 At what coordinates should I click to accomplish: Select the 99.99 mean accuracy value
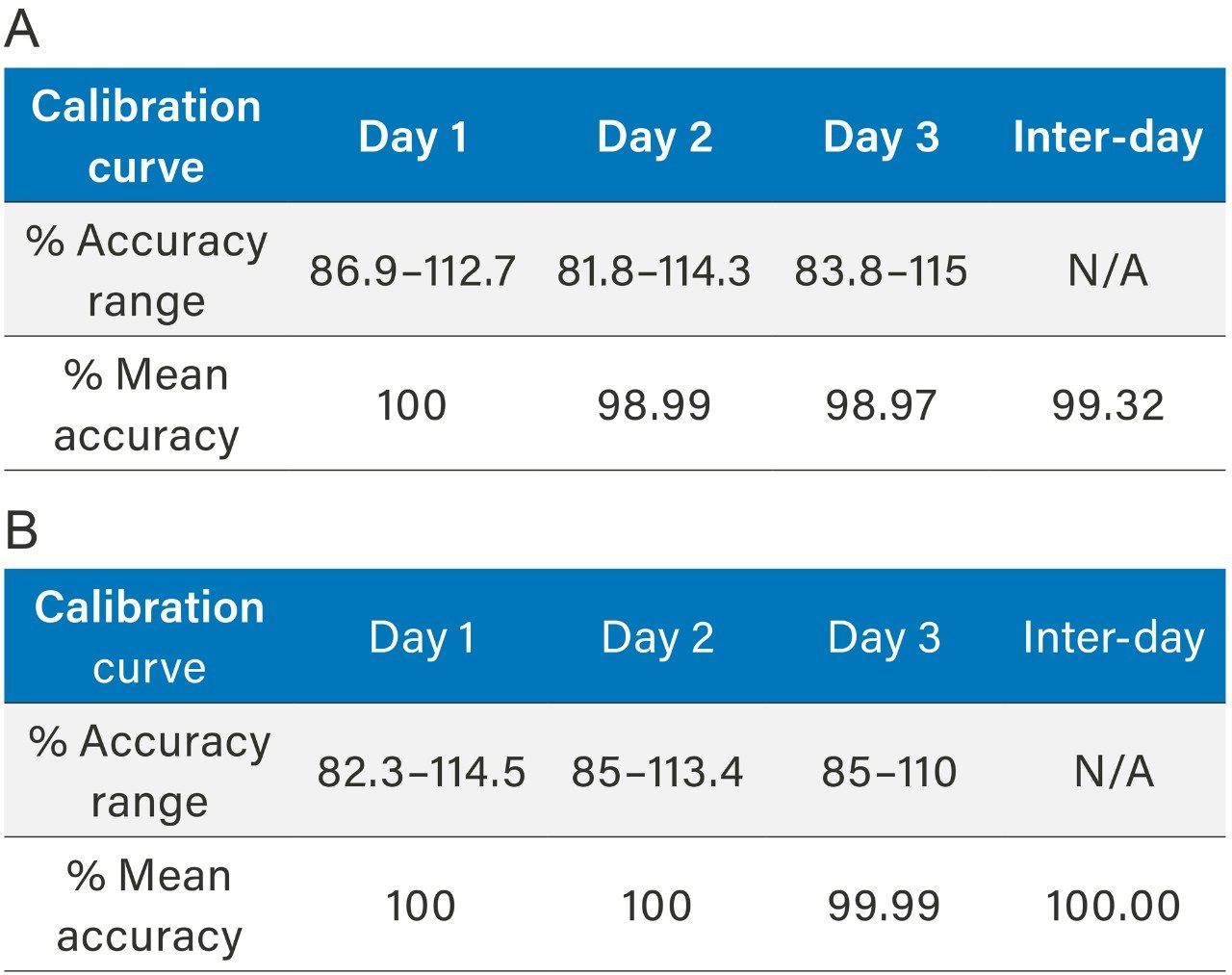(x=884, y=906)
